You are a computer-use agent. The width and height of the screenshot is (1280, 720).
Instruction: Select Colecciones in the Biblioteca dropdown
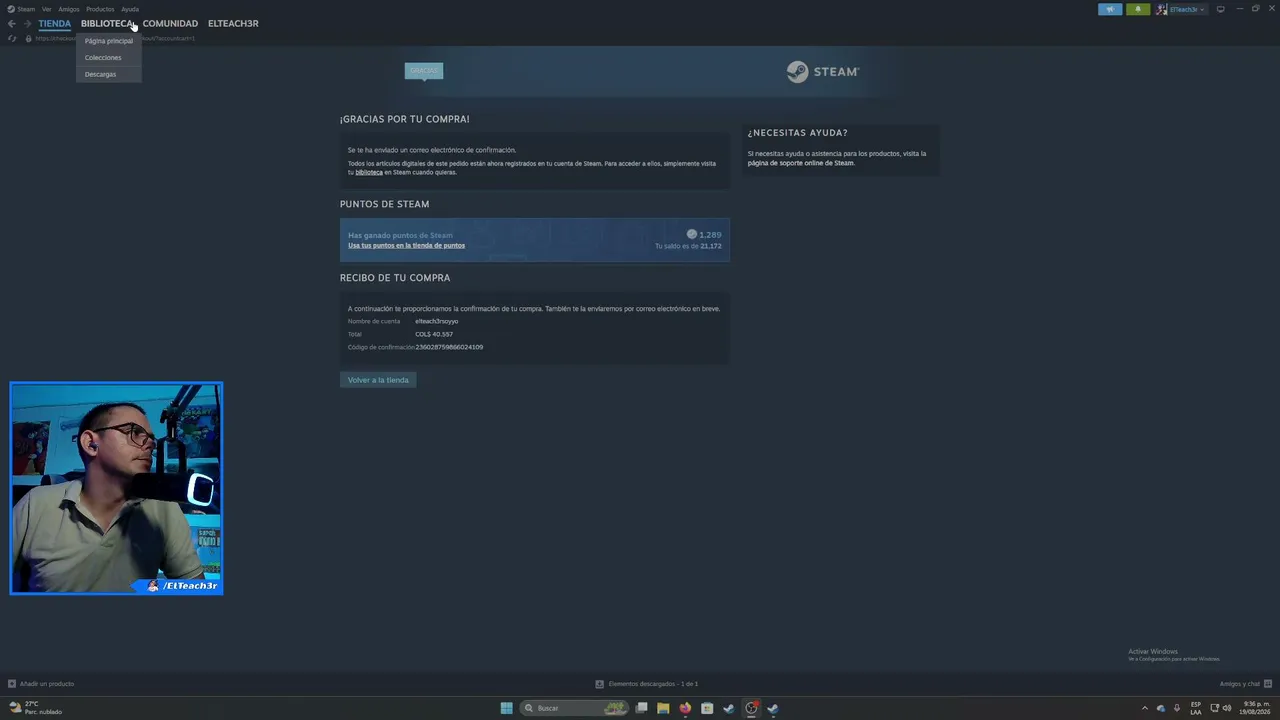point(109,58)
